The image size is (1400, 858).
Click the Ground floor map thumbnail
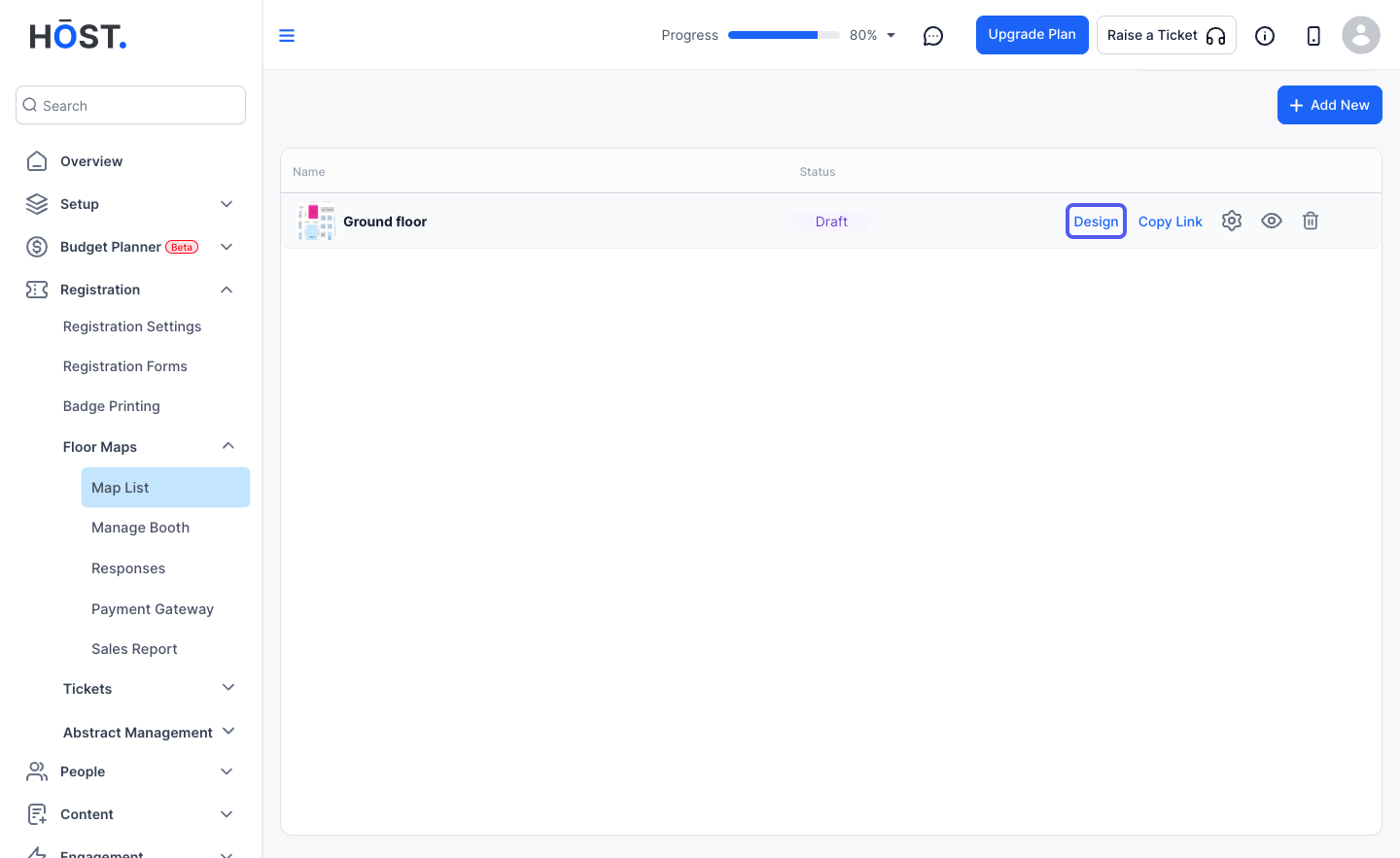click(x=316, y=222)
